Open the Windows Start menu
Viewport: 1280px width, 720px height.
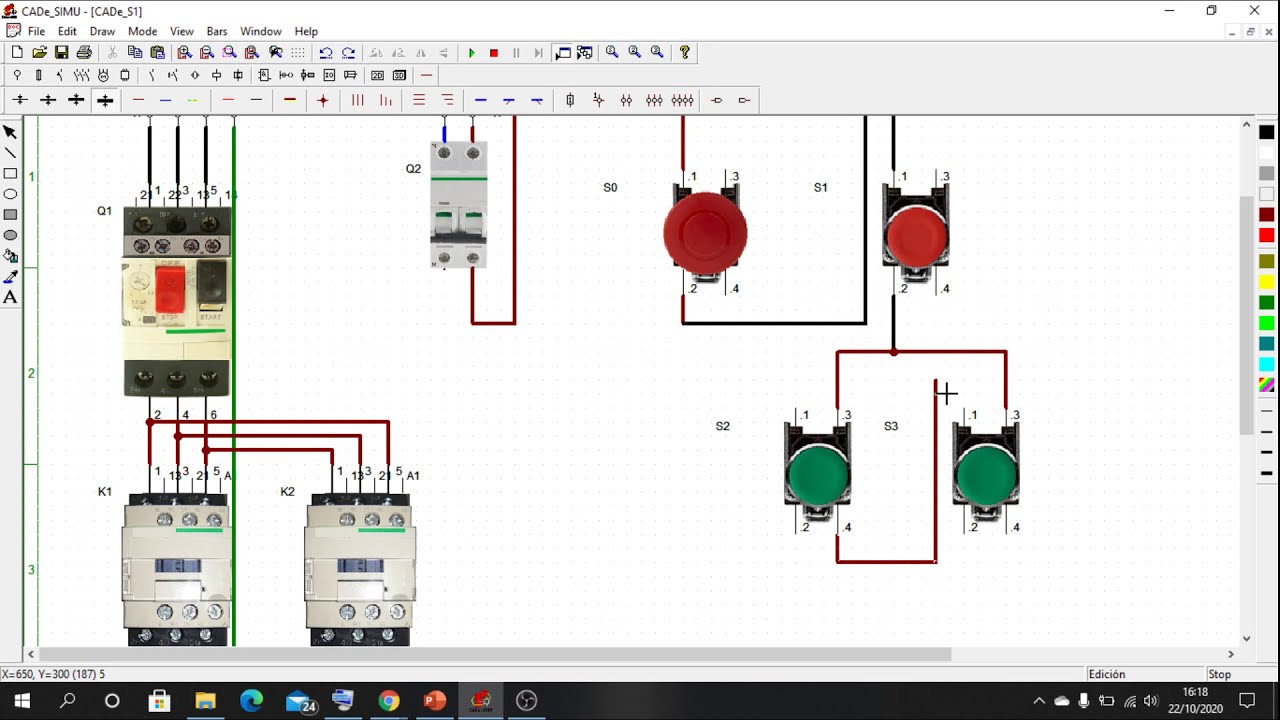[x=21, y=701]
